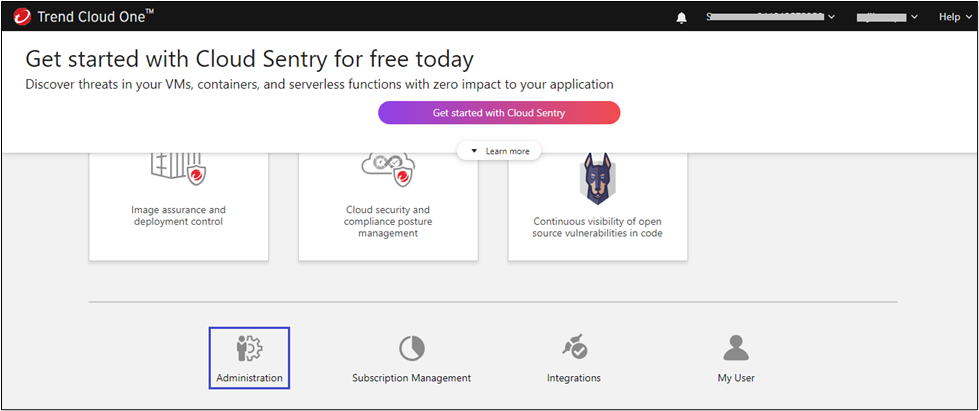Click the My User text label
Screen dimensions: 979x411
tap(736, 378)
